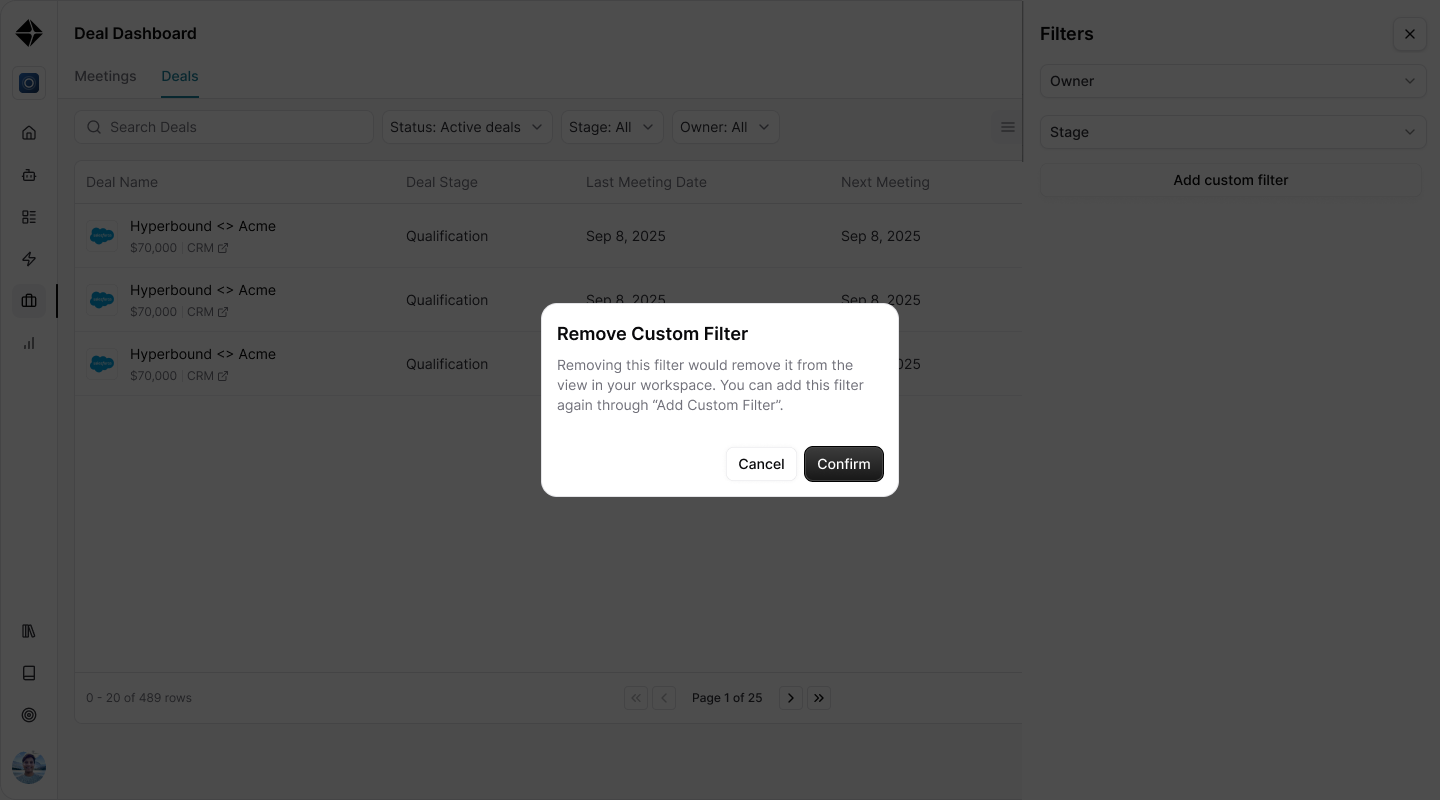This screenshot has width=1440, height=800.
Task: Click the lightning bolt sidebar icon
Action: click(29, 259)
